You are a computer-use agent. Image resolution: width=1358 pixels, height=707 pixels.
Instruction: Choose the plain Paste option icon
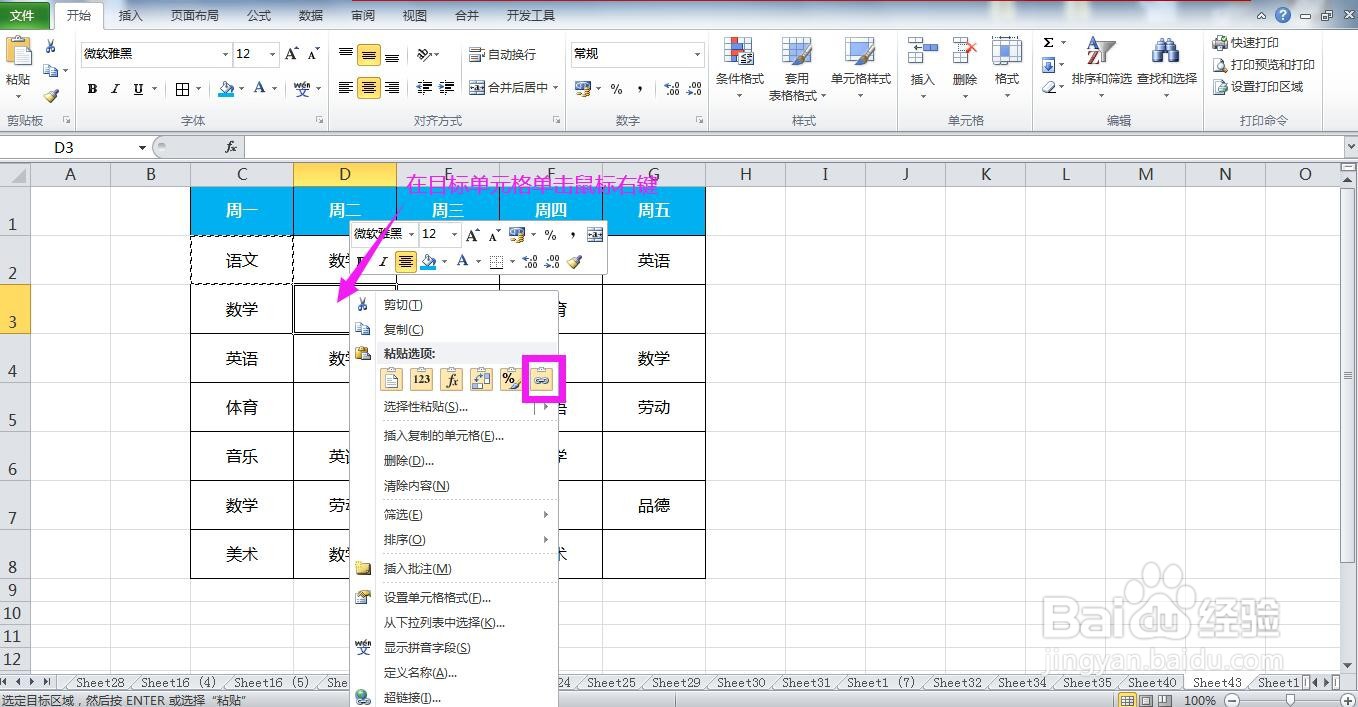coord(392,379)
